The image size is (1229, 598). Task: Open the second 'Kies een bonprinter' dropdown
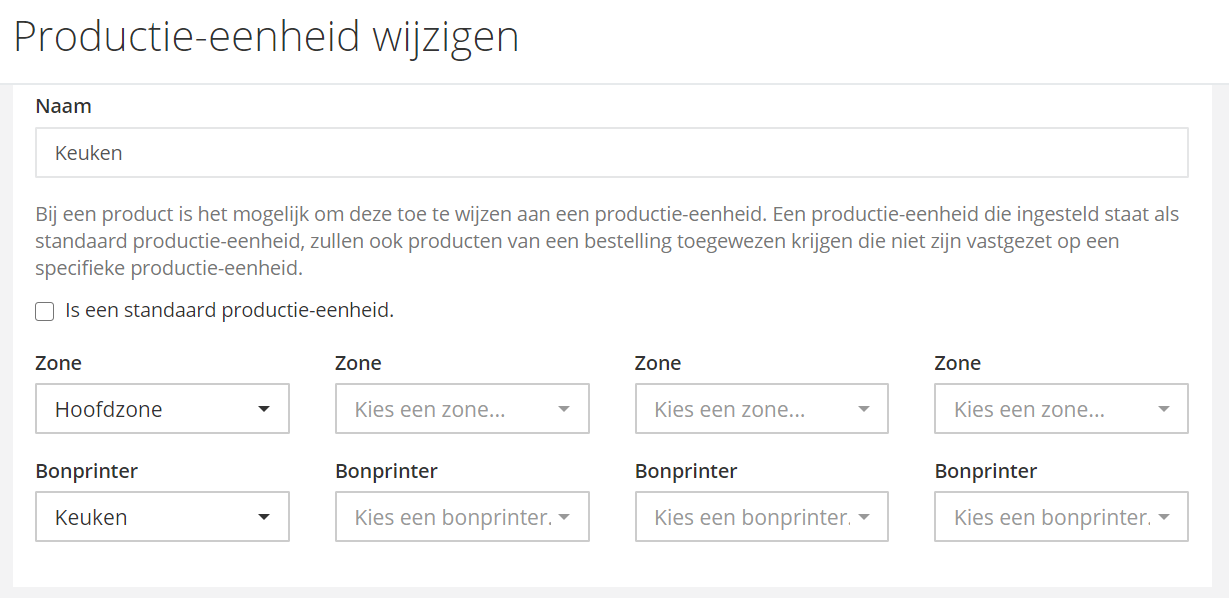[x=462, y=517]
